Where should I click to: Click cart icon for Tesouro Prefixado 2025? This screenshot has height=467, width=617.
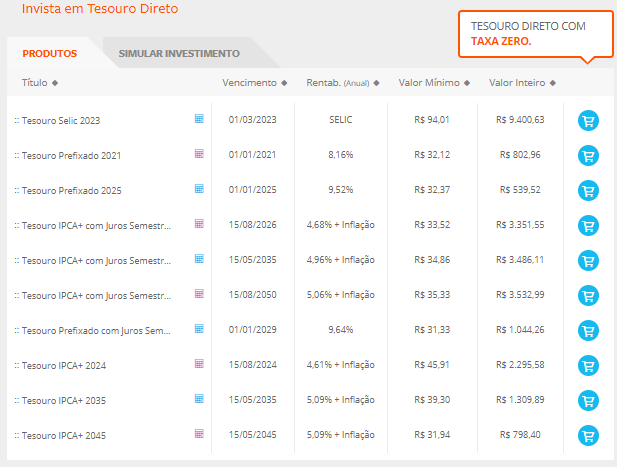[588, 190]
